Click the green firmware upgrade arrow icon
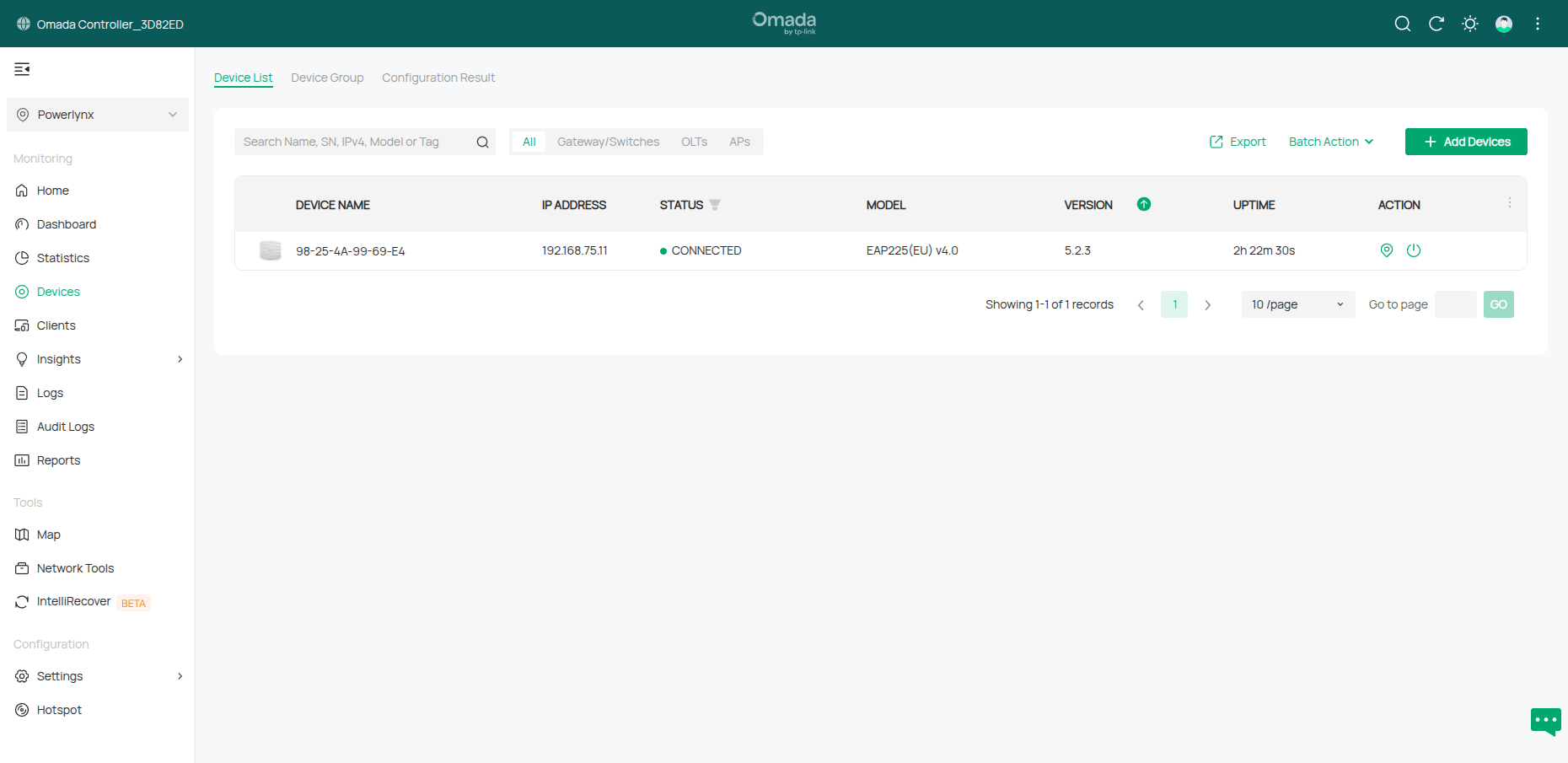 coord(1144,204)
